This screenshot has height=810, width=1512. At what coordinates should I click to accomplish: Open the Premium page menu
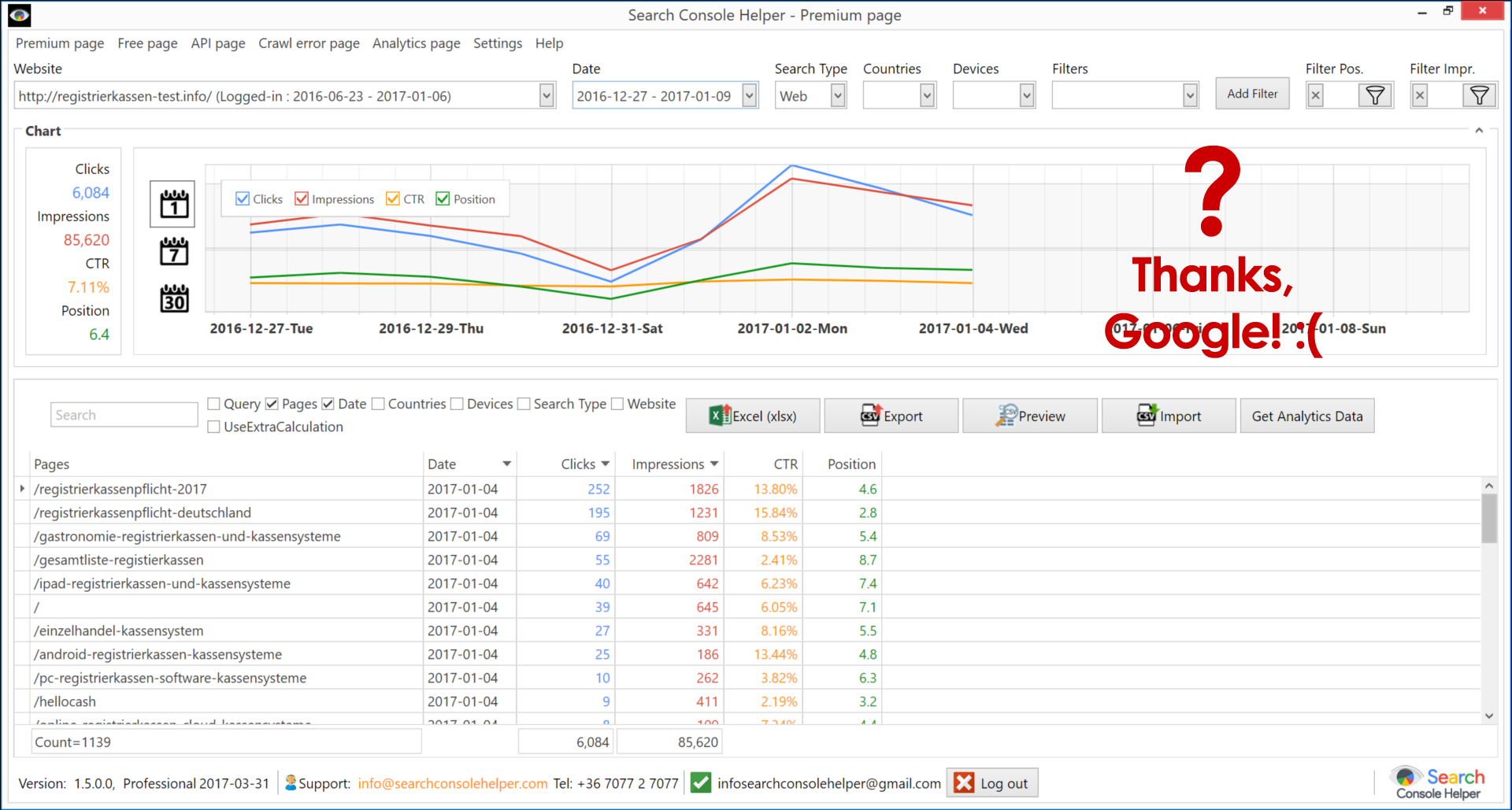tap(60, 43)
